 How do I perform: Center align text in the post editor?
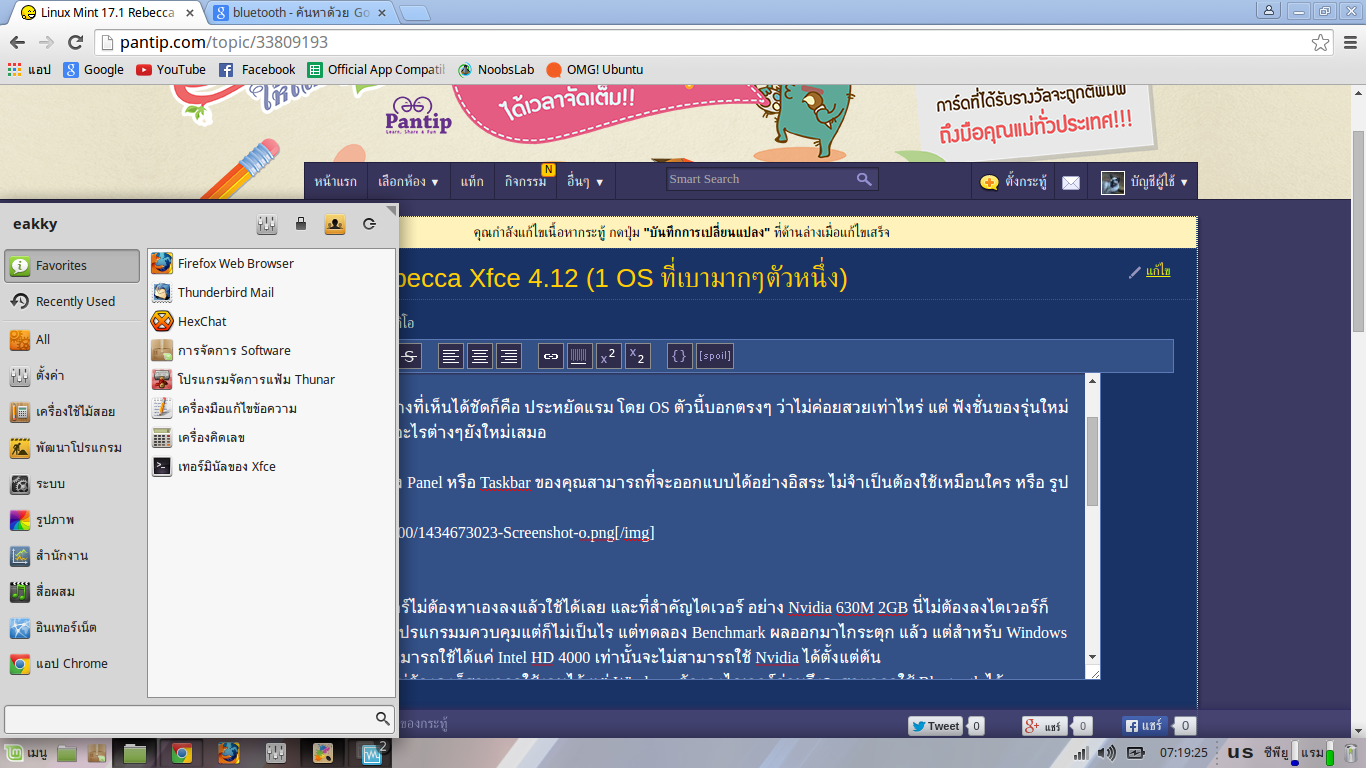(x=481, y=356)
